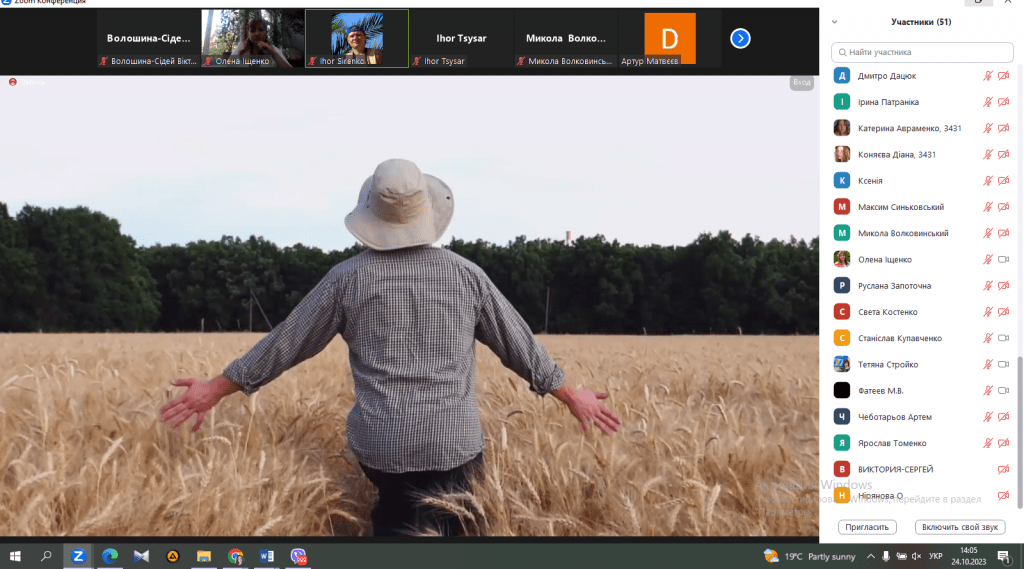Collapse the Участники panel using the chevron

click(x=835, y=22)
